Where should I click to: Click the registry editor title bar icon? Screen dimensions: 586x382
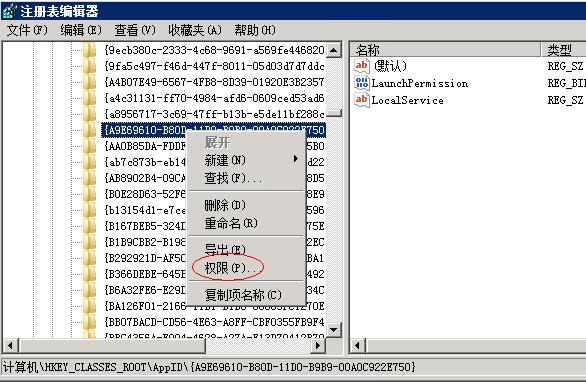(x=9, y=11)
